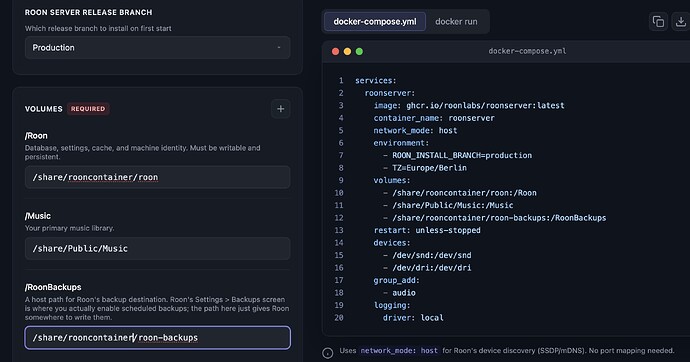This screenshot has height=362, width=690.
Task: Edit the /Music volume path field
Action: 158,249
